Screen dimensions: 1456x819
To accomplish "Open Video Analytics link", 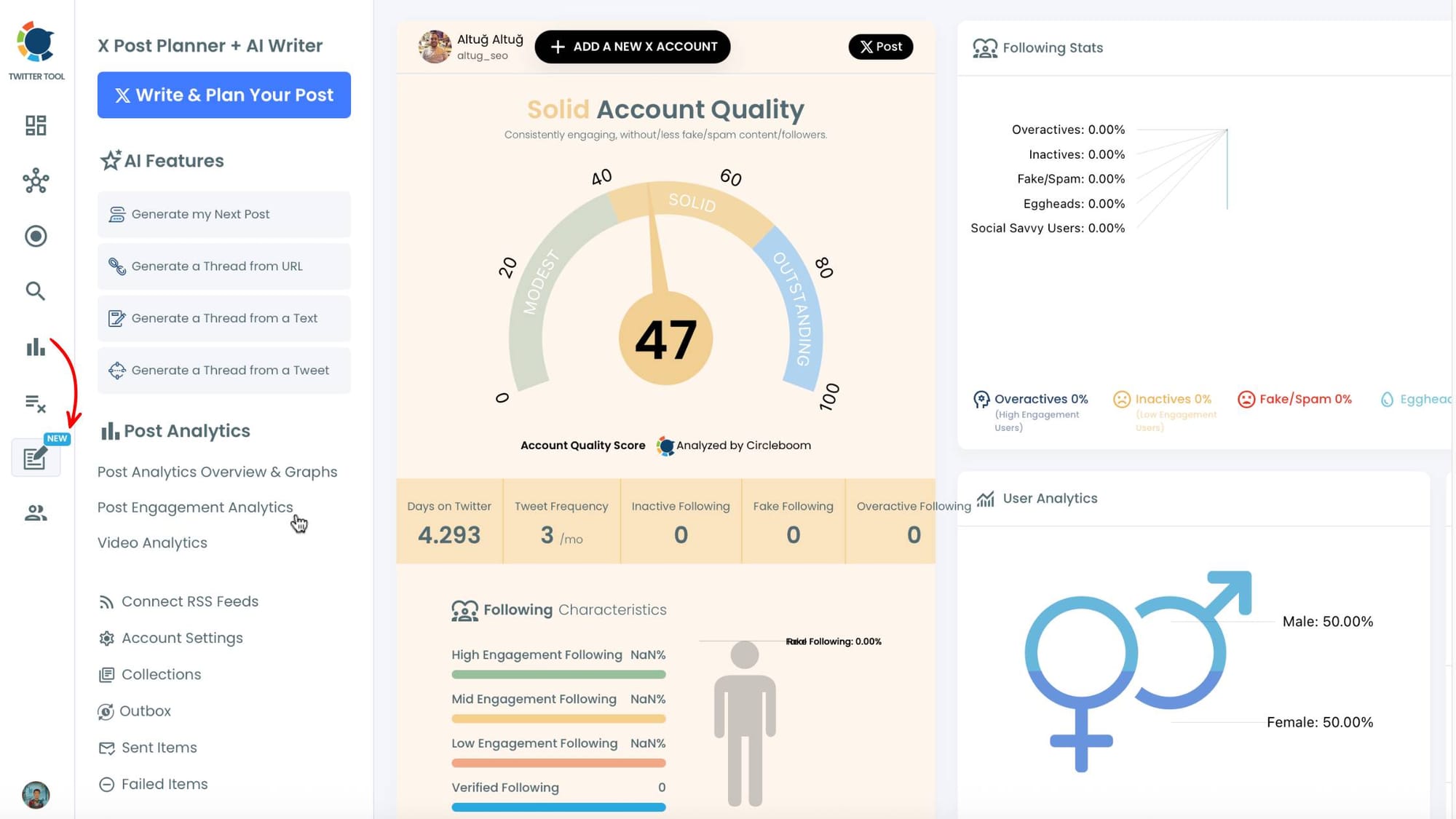I will click(x=152, y=543).
